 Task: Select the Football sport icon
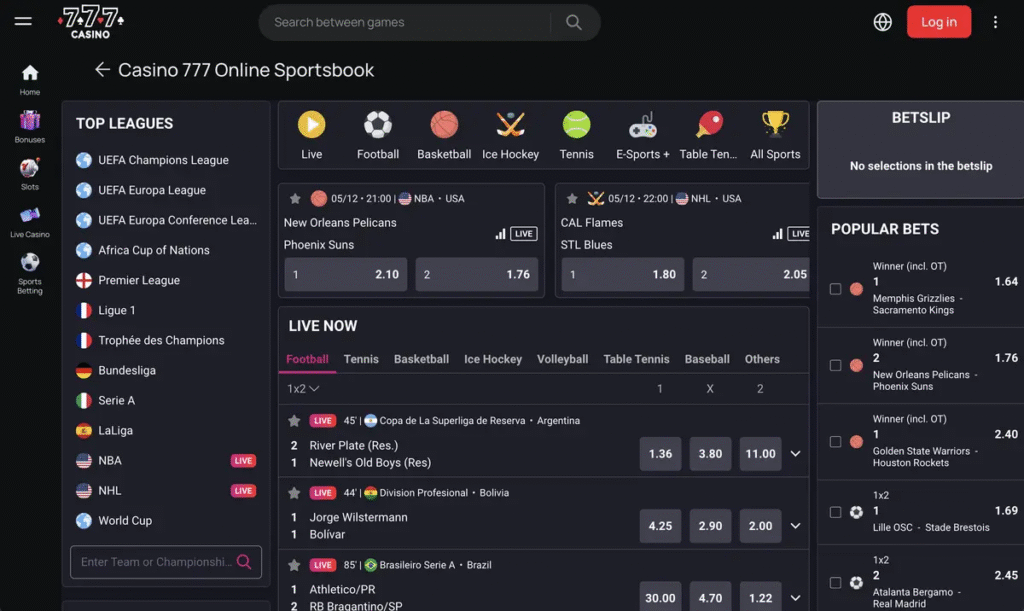[x=377, y=133]
